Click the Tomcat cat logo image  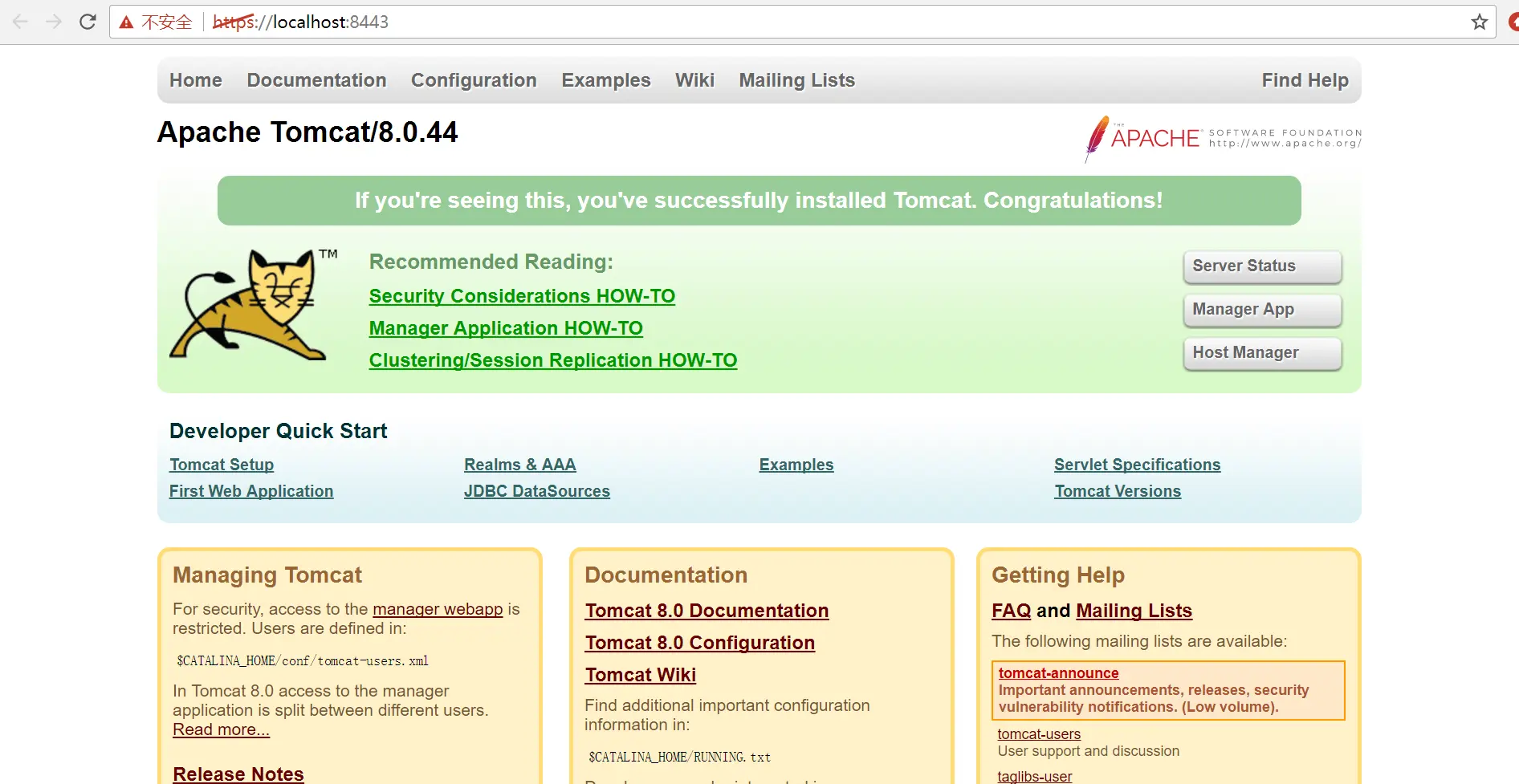coord(253,303)
